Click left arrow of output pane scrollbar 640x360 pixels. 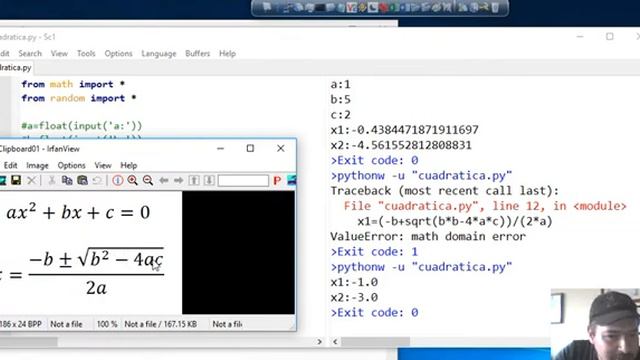pyautogui.click(x=335, y=342)
